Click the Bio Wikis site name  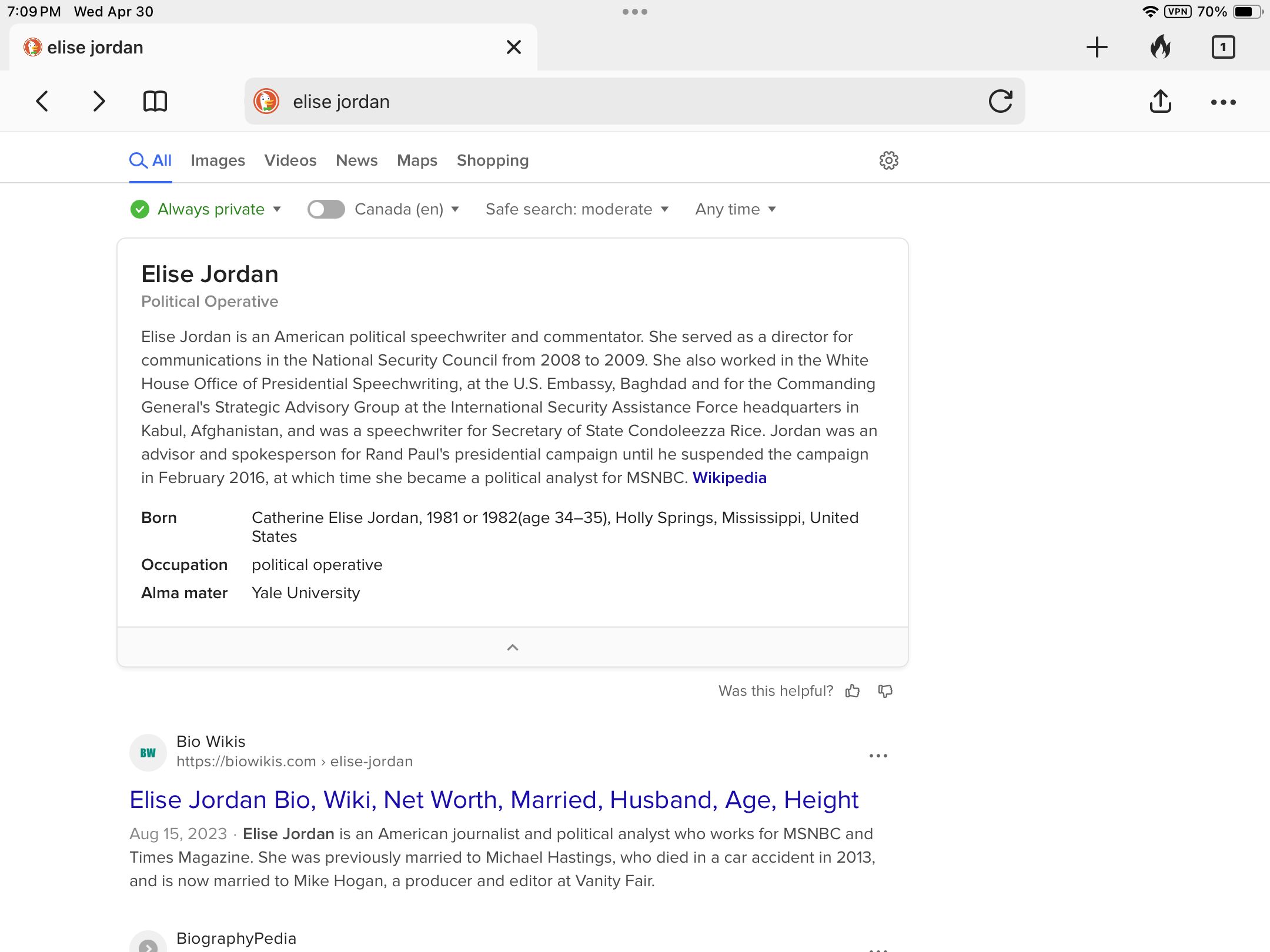tap(211, 742)
